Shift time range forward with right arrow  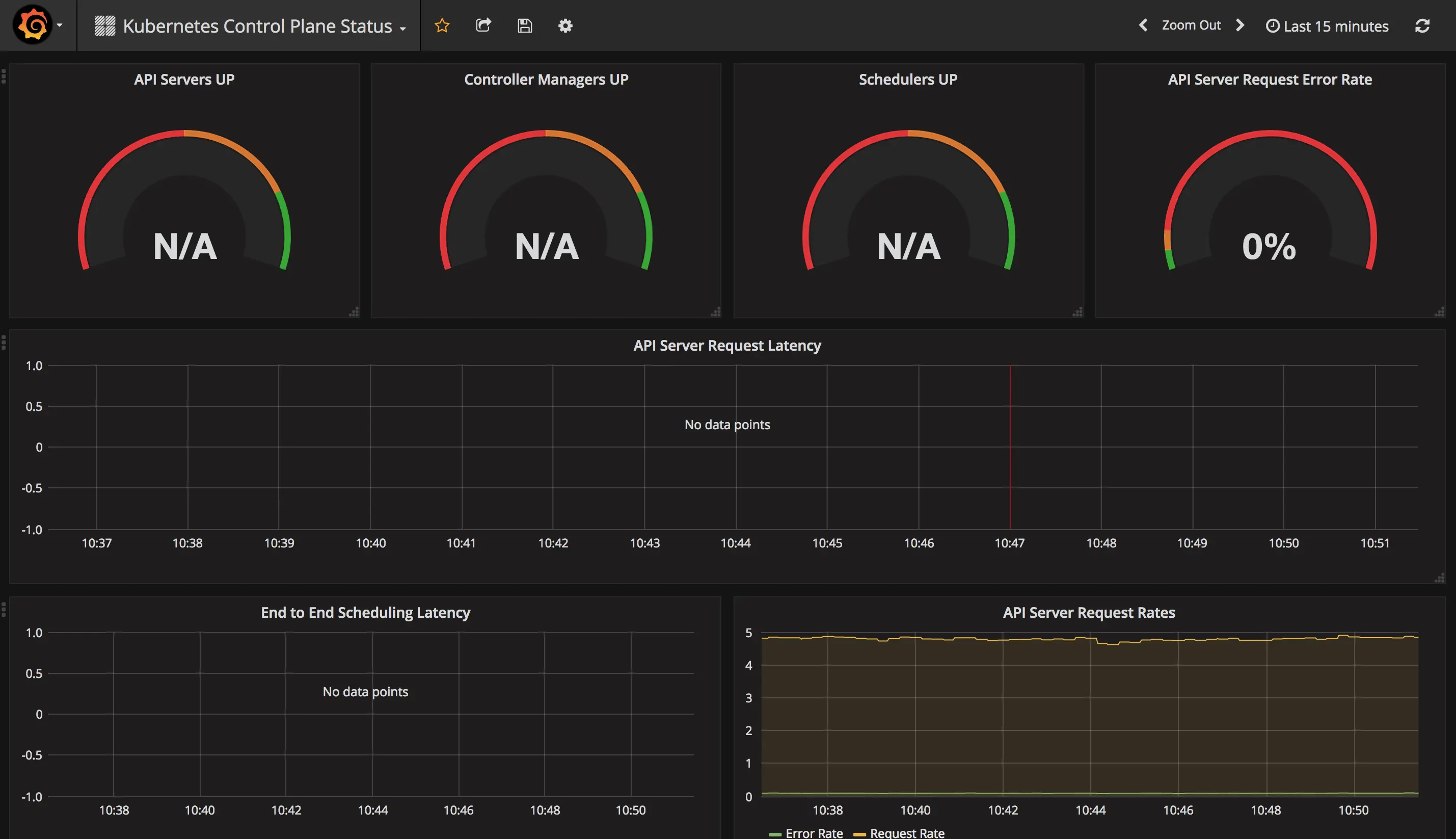tap(1240, 25)
